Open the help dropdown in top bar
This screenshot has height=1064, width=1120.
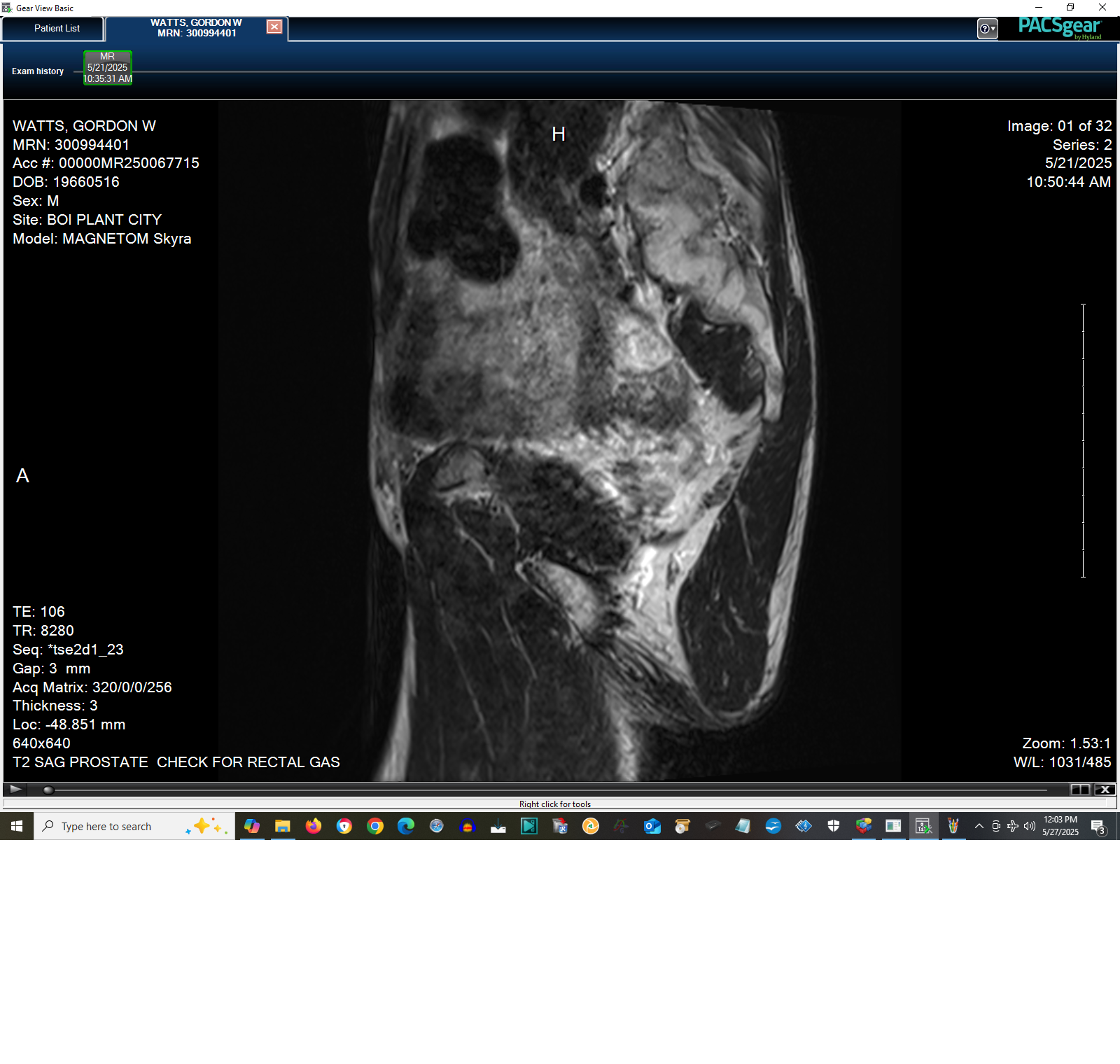[x=987, y=29]
